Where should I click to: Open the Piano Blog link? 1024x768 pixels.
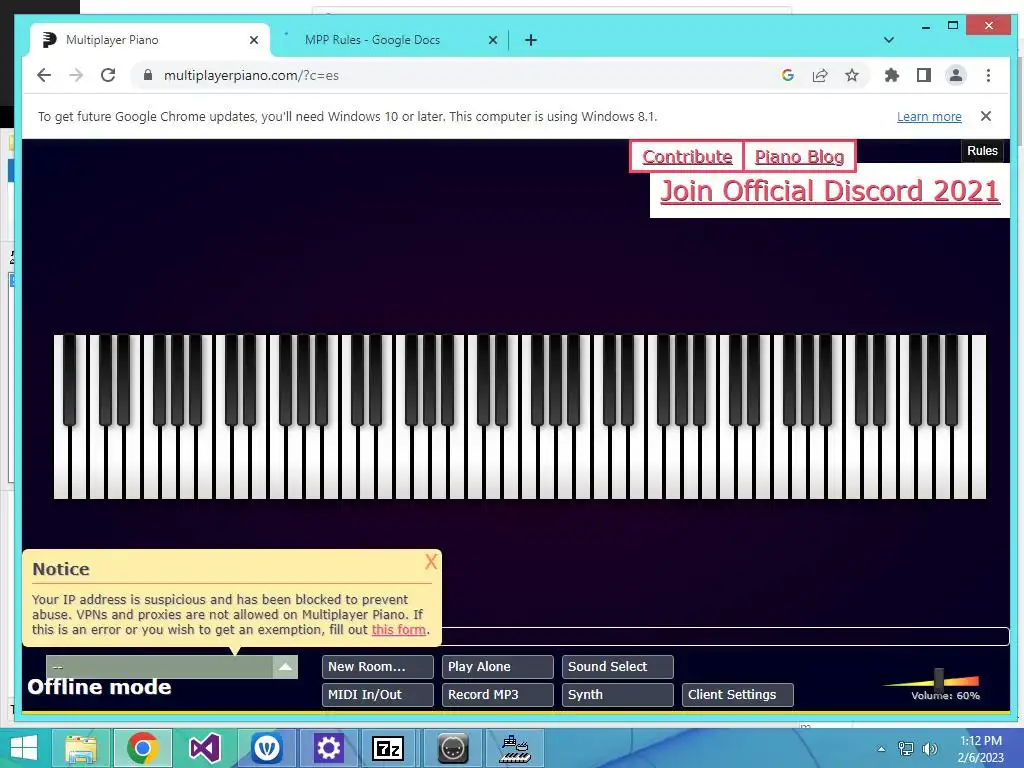pos(799,157)
